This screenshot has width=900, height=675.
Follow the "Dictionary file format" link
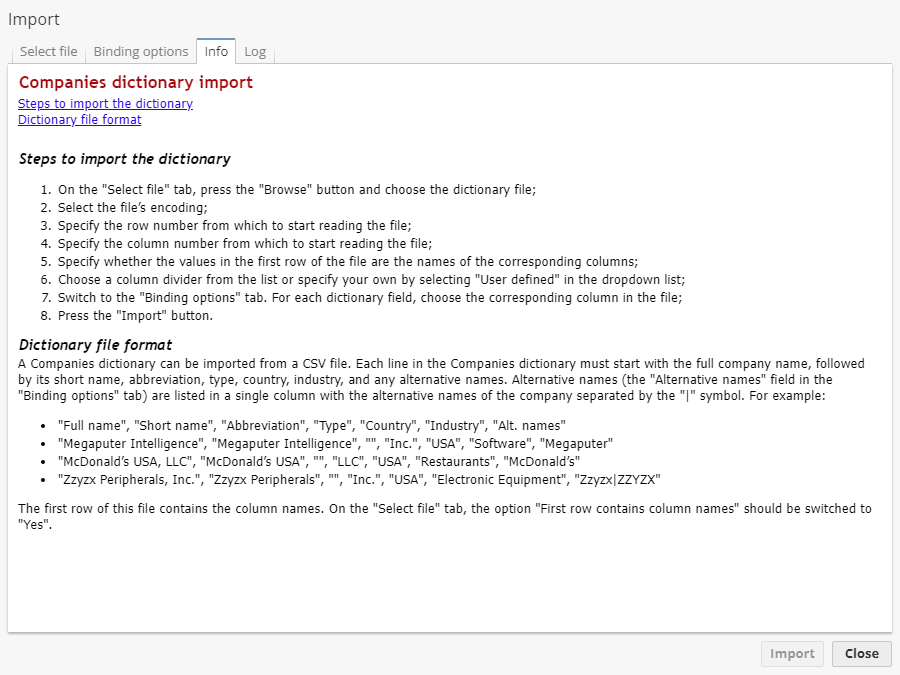coord(79,119)
